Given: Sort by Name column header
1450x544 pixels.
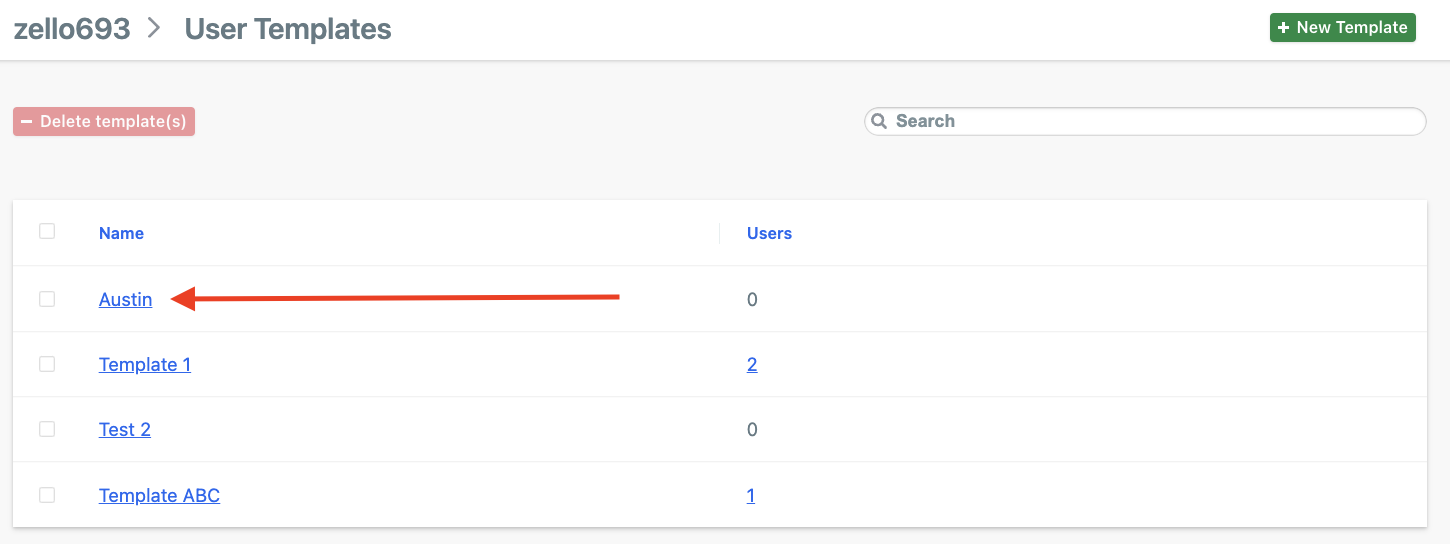Looking at the screenshot, I should point(121,233).
